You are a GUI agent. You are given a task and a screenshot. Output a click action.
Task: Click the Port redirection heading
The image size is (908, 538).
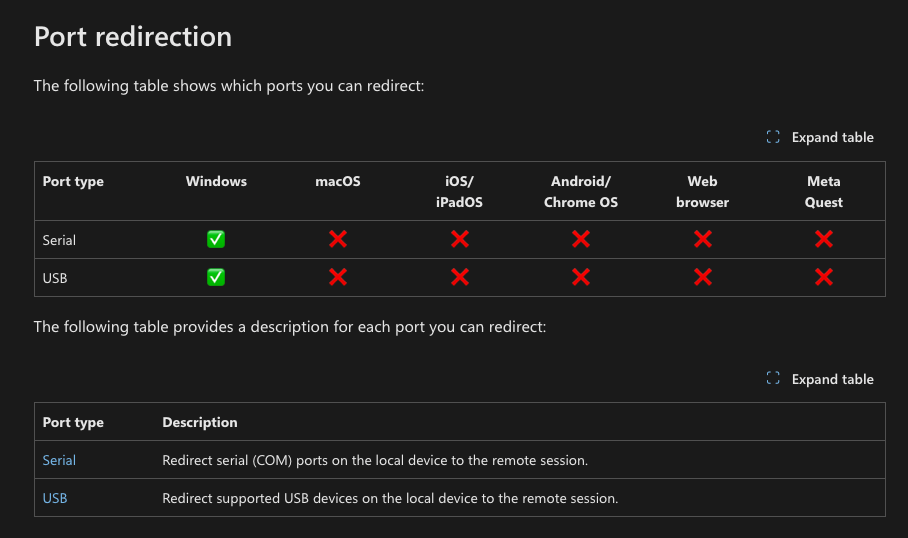click(x=133, y=36)
